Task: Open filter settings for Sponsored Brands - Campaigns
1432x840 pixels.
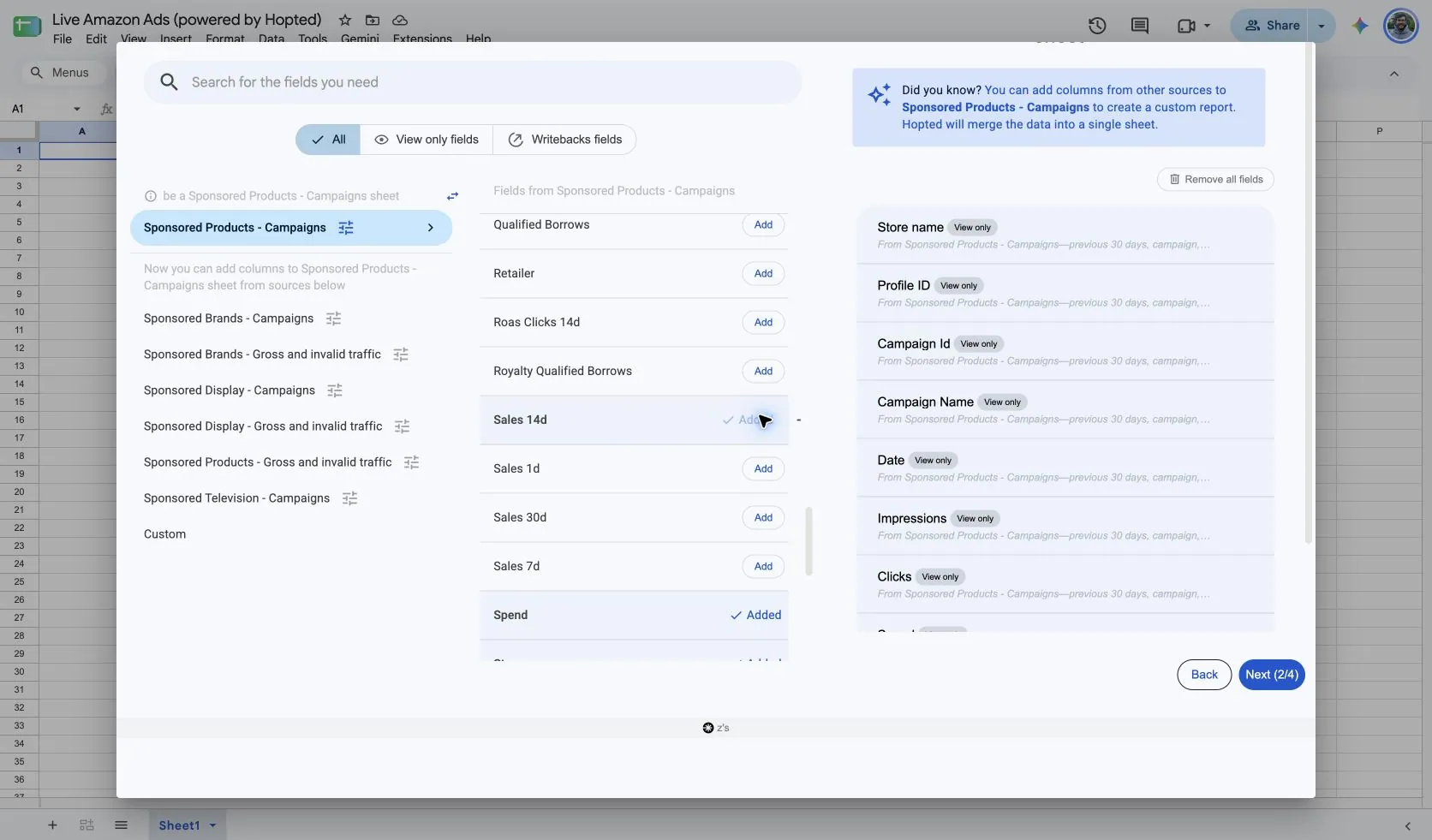Action: [x=334, y=319]
